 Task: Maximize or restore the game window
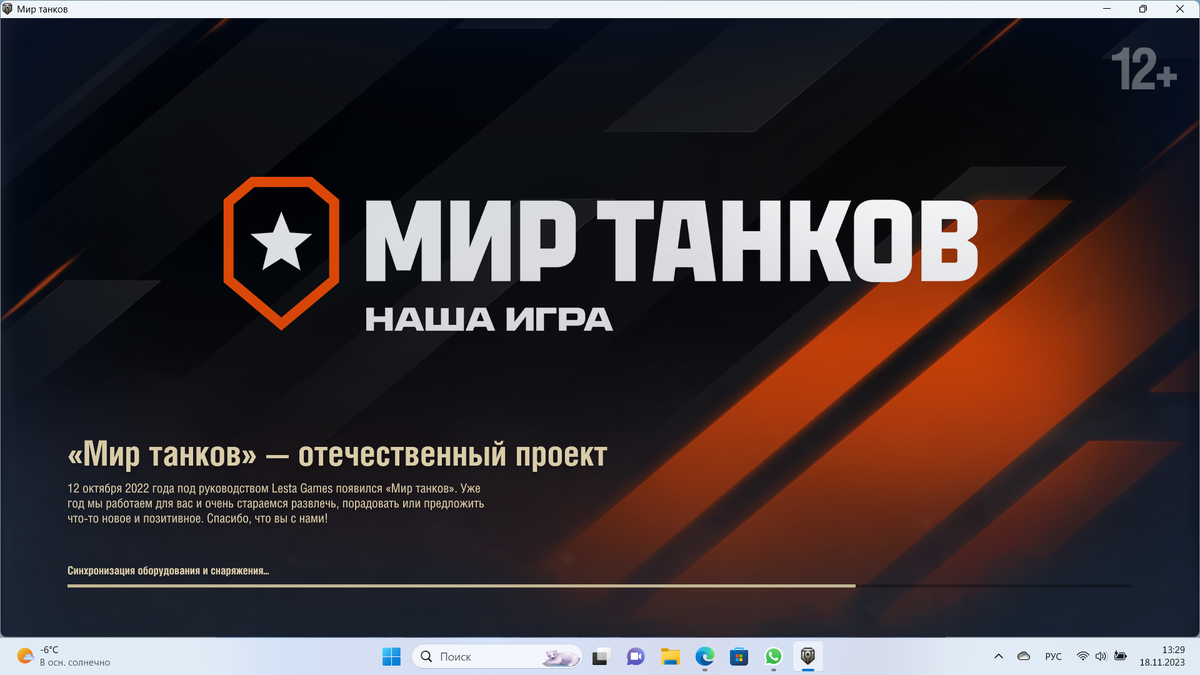tap(1142, 9)
